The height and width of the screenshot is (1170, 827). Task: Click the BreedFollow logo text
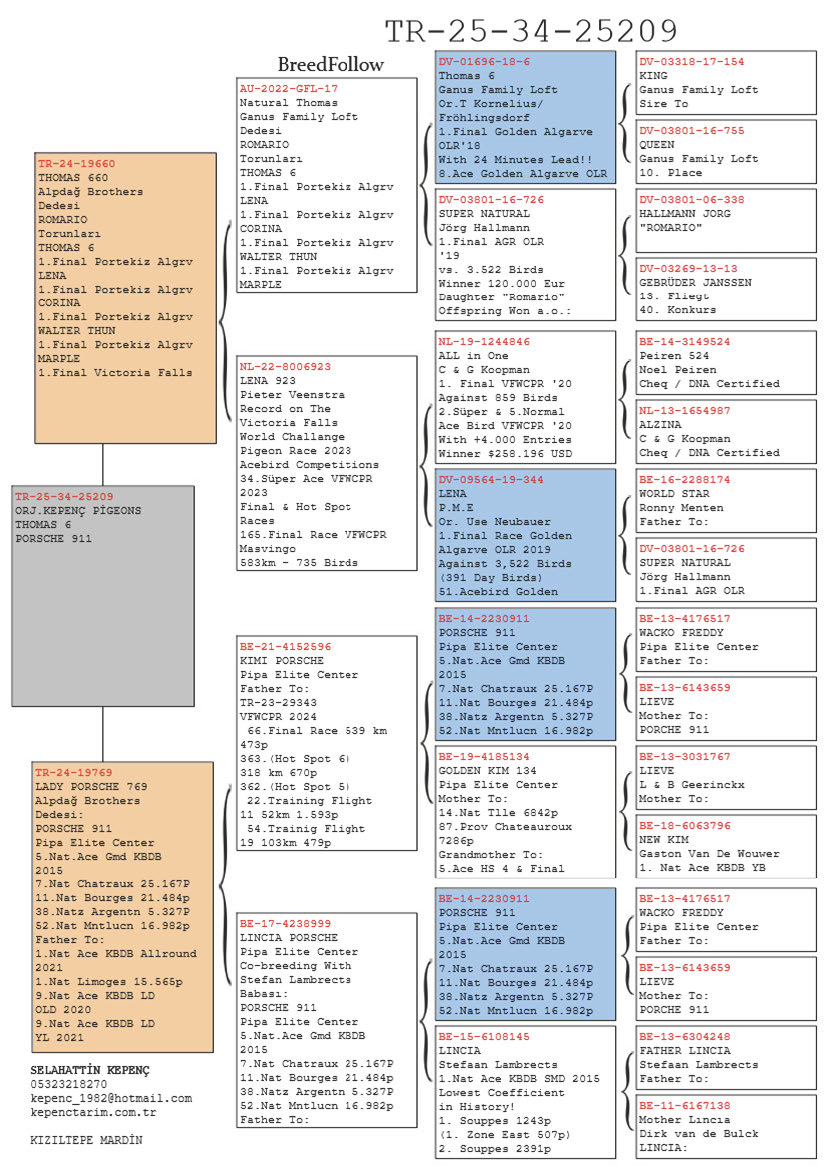coord(330,65)
